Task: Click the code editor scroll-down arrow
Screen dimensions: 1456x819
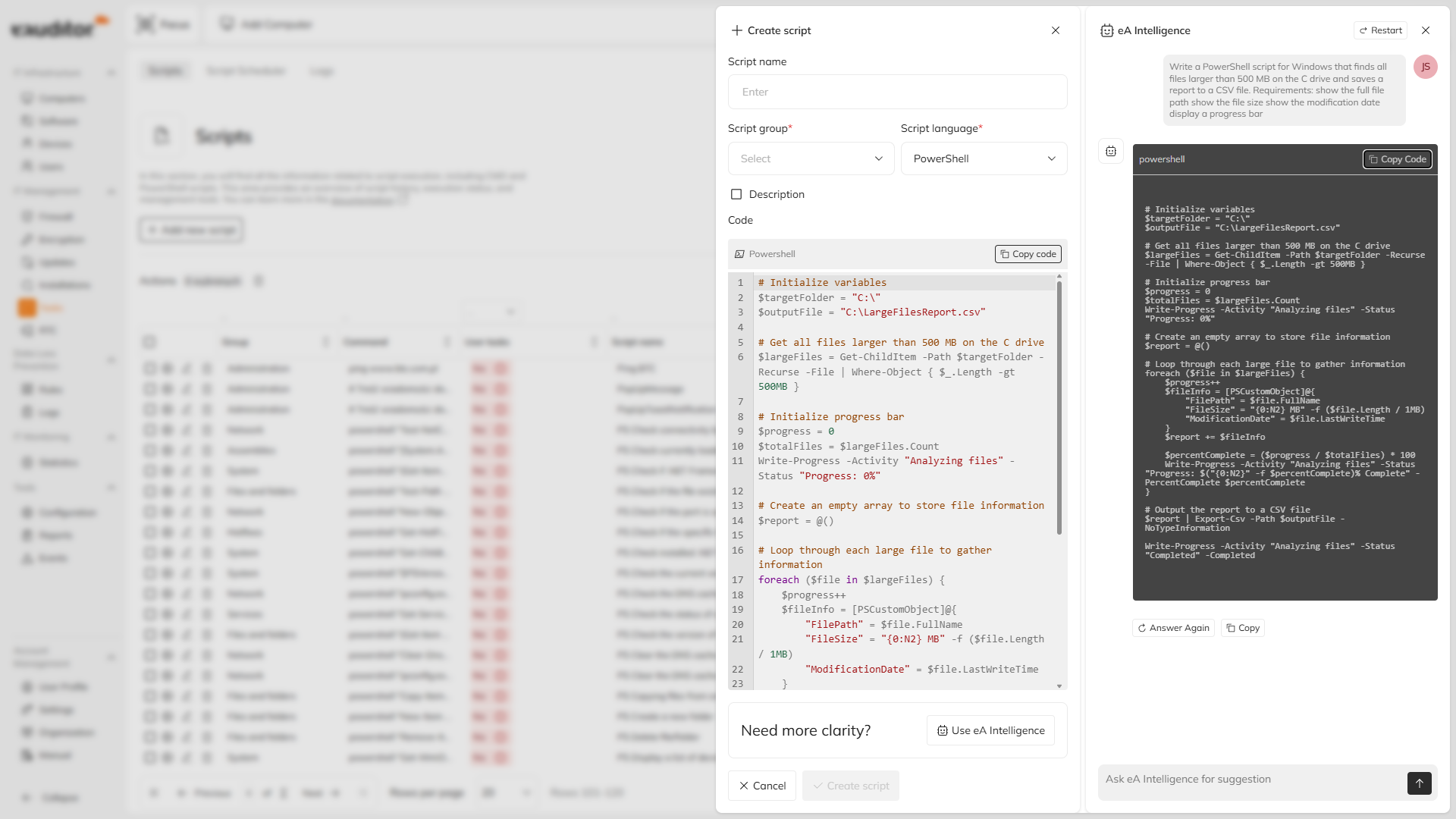Action: click(1059, 686)
